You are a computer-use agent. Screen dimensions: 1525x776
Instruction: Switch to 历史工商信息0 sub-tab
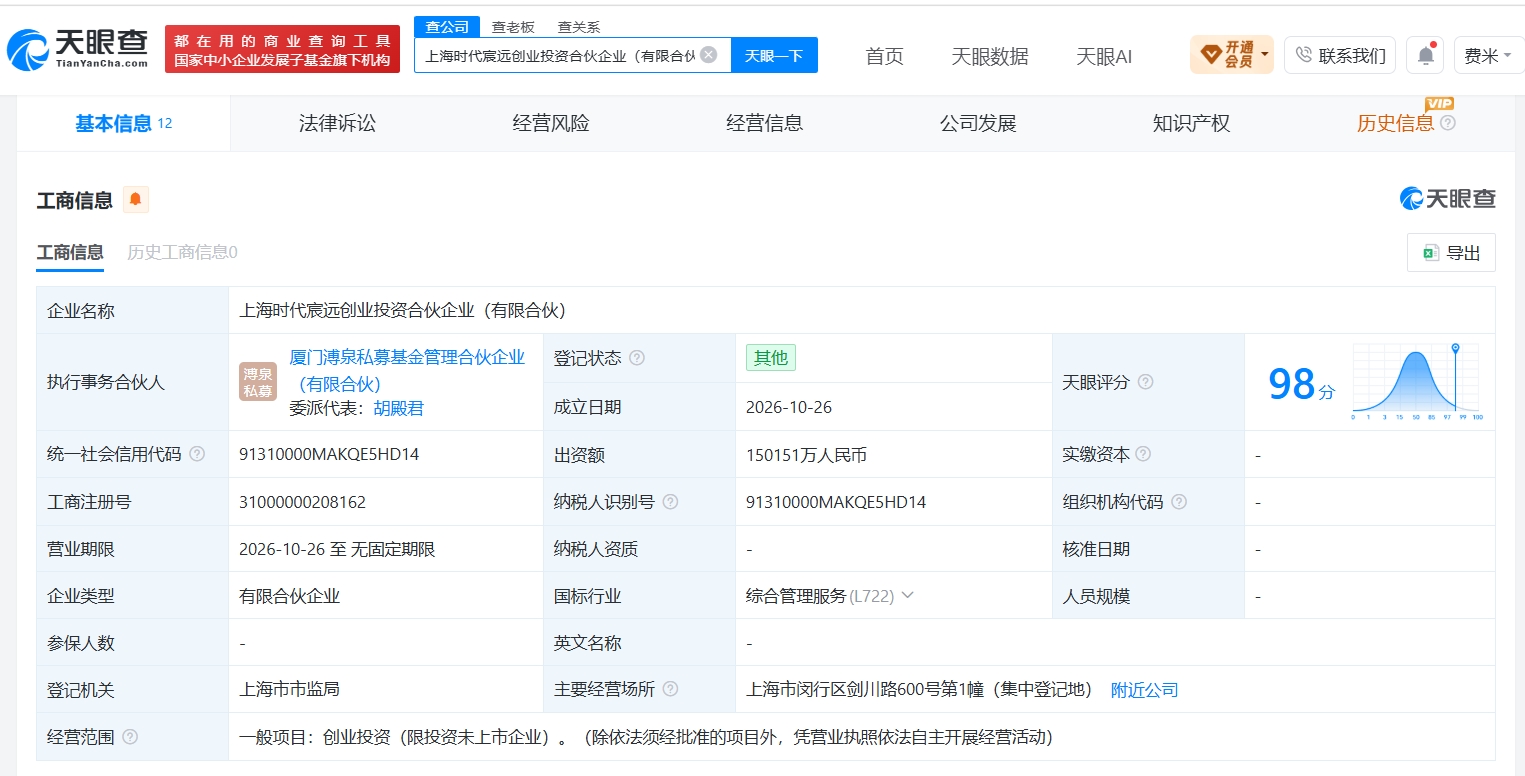click(x=182, y=252)
